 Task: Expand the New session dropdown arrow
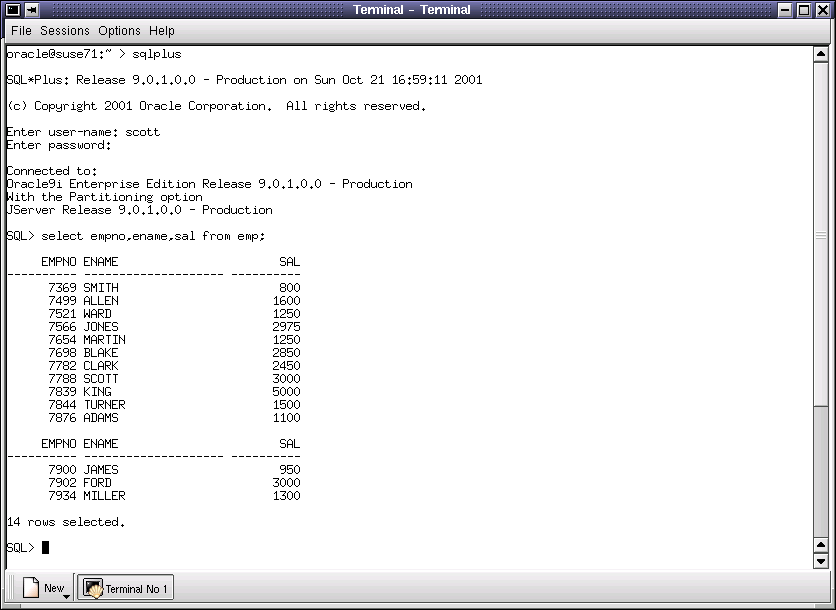[x=67, y=596]
